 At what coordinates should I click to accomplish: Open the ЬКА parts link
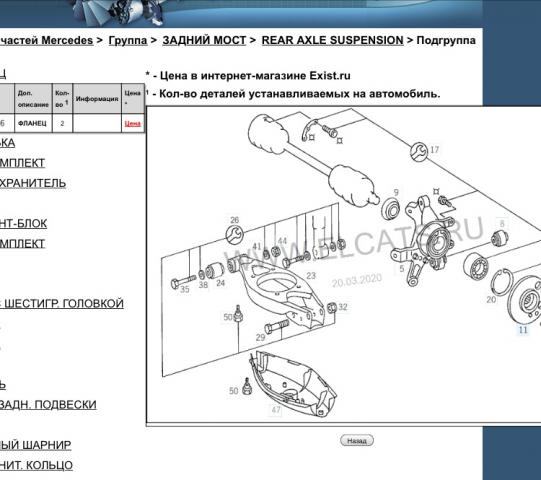pos(7,143)
